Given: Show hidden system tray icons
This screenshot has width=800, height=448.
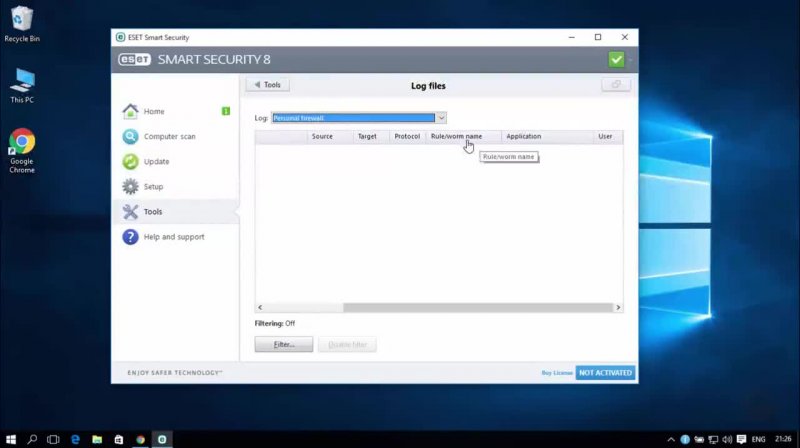Looking at the screenshot, I should [x=671, y=439].
